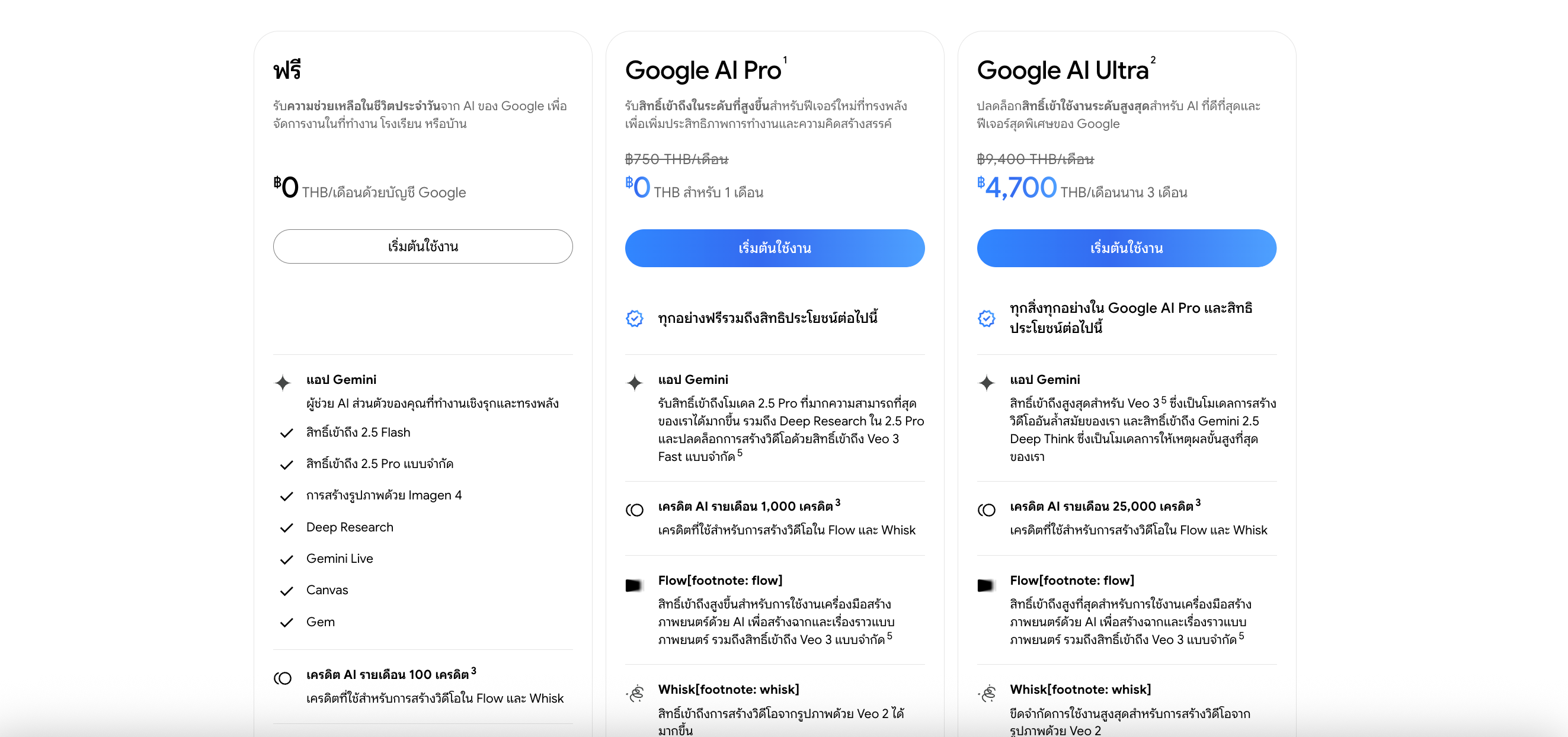The height and width of the screenshot is (737, 1568).
Task: Start Google AI Pro with the blue เริ่มต้นใช้งาน button
Action: pyautogui.click(x=775, y=248)
